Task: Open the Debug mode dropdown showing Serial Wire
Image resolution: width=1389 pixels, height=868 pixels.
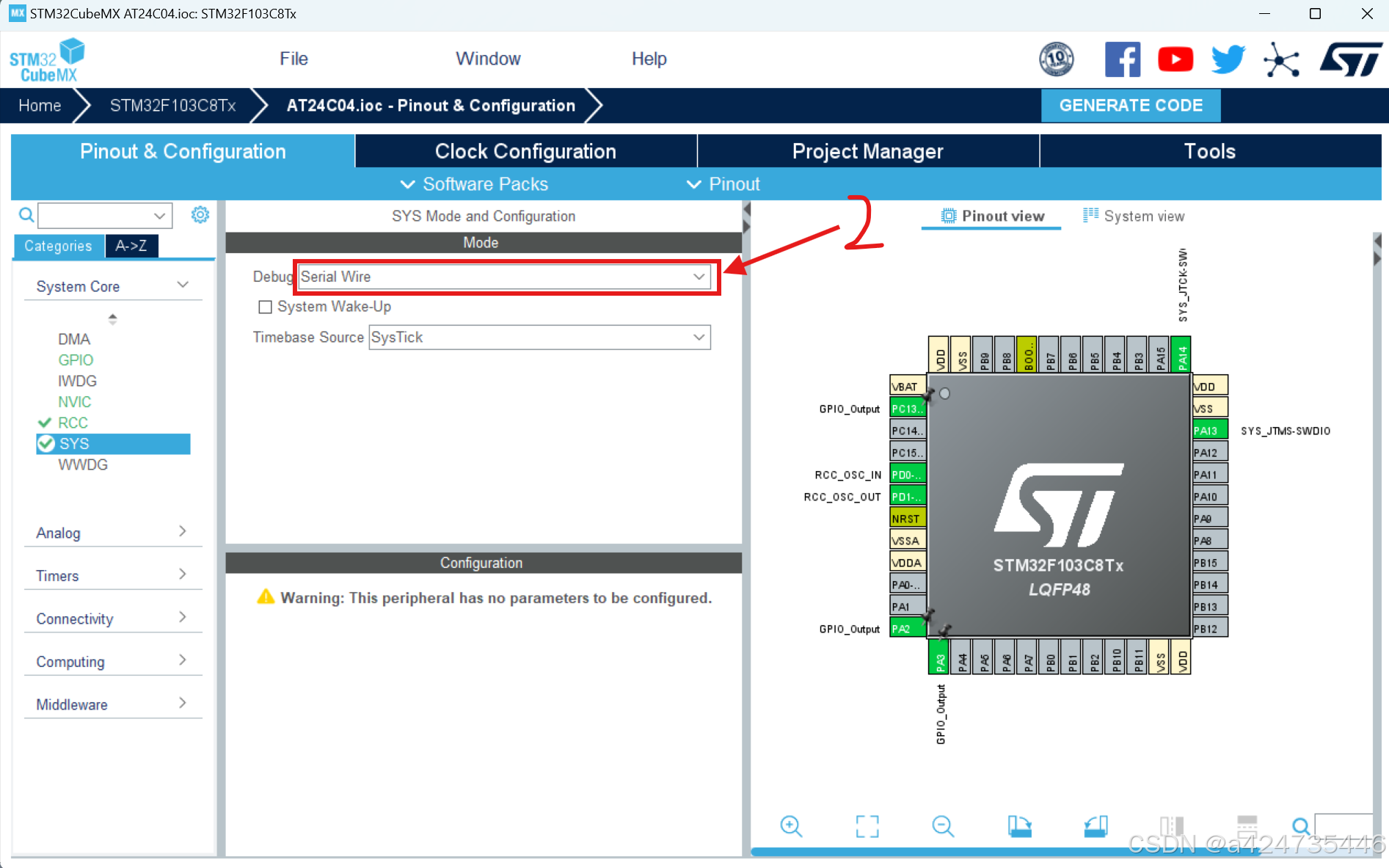Action: click(696, 277)
